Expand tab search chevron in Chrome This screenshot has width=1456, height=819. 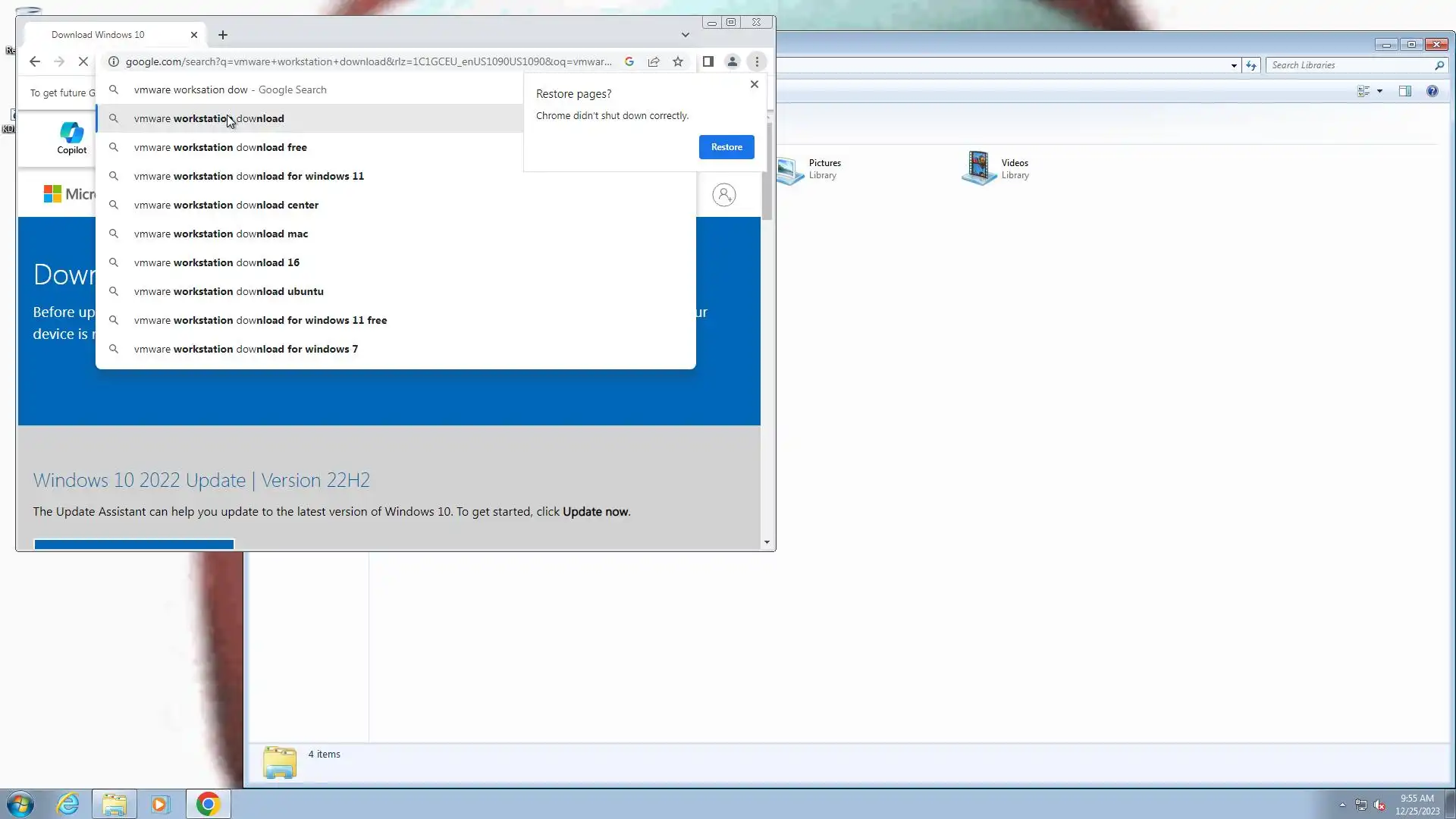[686, 35]
